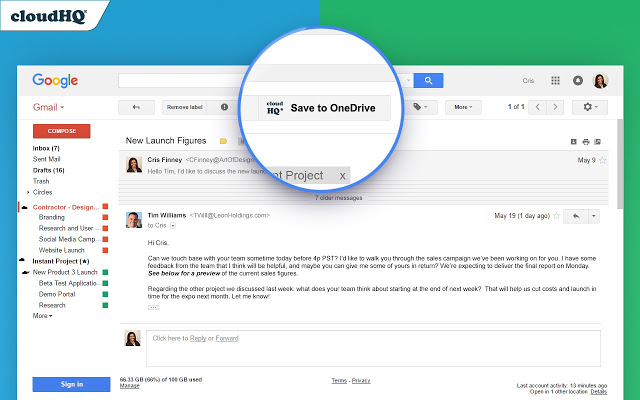Click Tim Williams sender avatar

(134, 220)
